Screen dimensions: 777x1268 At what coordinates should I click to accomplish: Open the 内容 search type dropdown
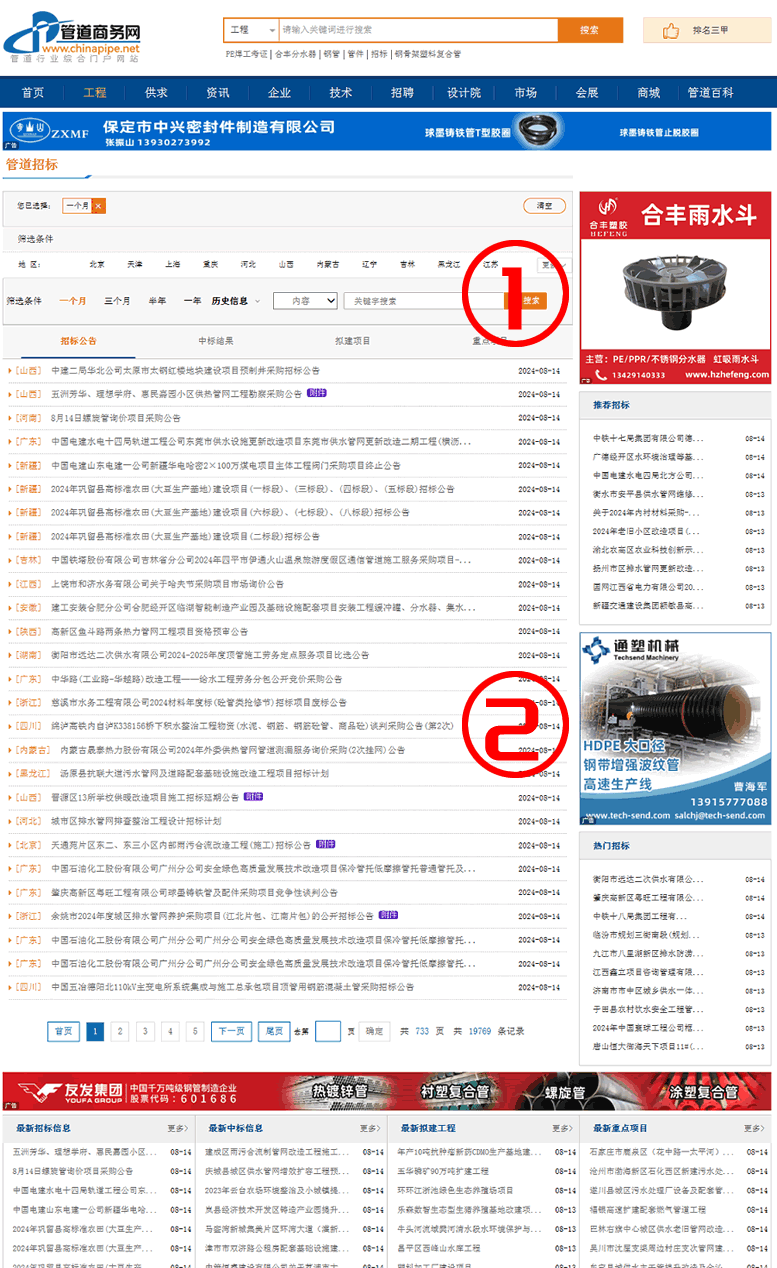(x=306, y=301)
